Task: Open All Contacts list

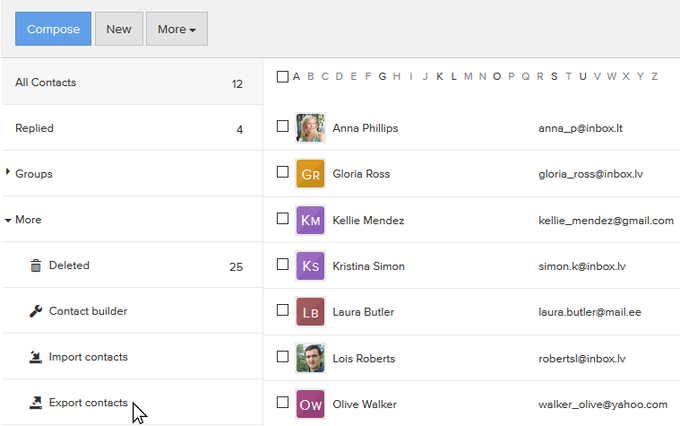Action: coord(132,82)
